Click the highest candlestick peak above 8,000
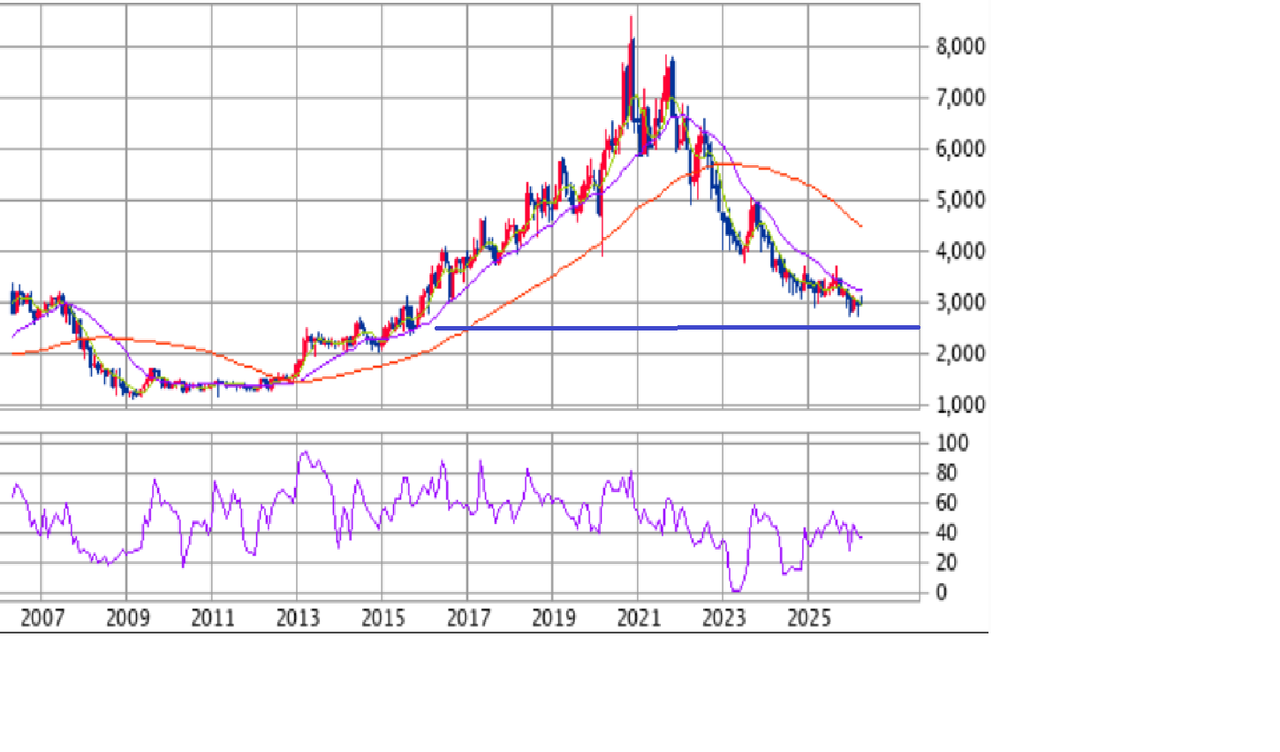 click(630, 20)
